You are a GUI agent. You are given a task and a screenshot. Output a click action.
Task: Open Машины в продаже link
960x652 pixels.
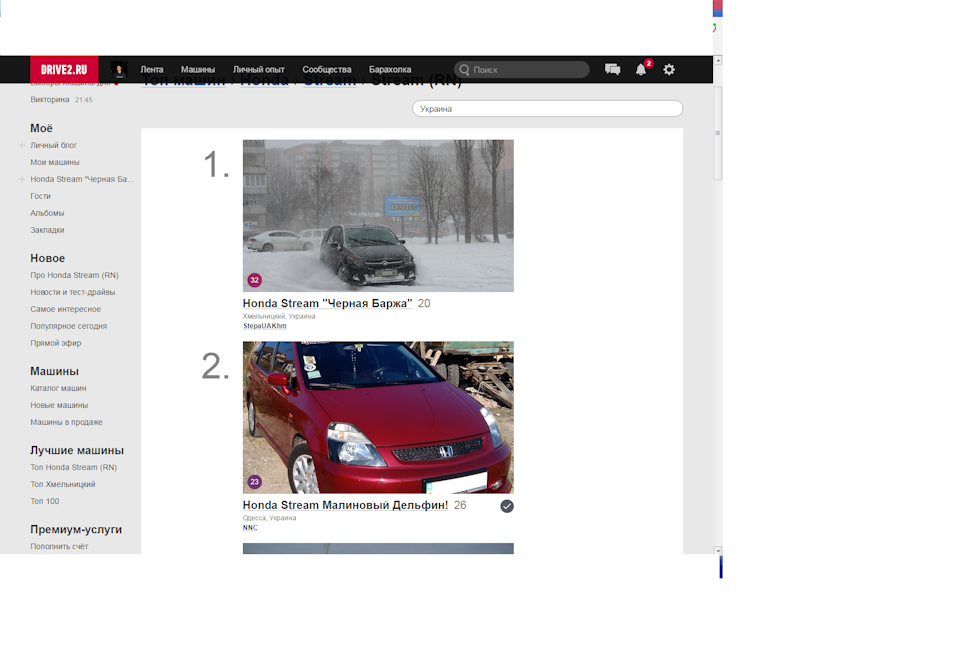coord(67,422)
